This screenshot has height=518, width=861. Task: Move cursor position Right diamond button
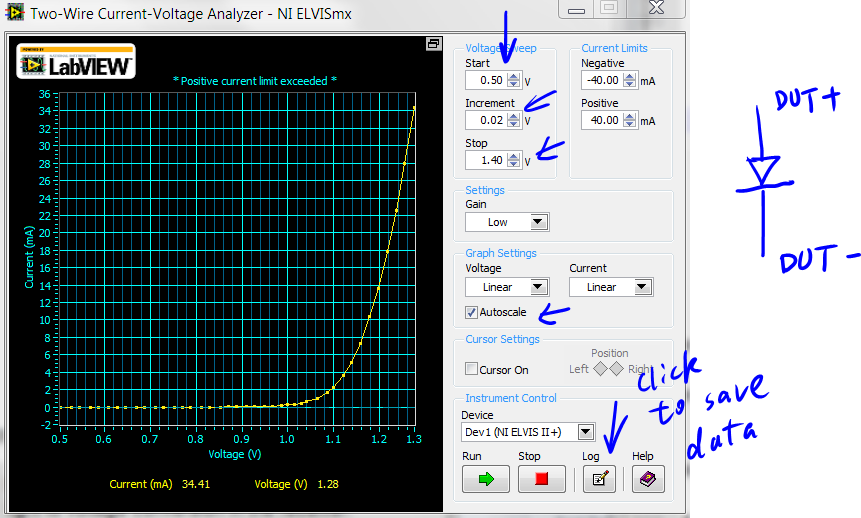point(617,369)
